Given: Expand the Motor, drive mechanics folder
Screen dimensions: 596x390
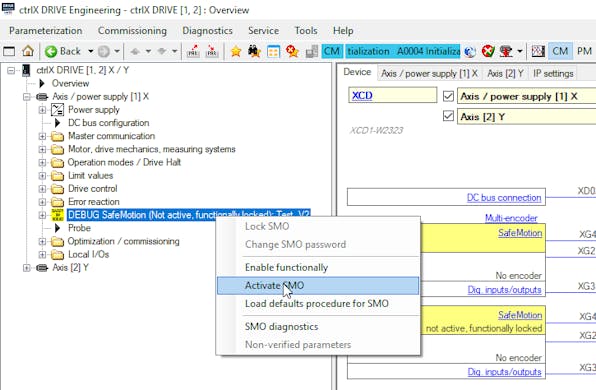Looking at the screenshot, I should click(x=42, y=149).
